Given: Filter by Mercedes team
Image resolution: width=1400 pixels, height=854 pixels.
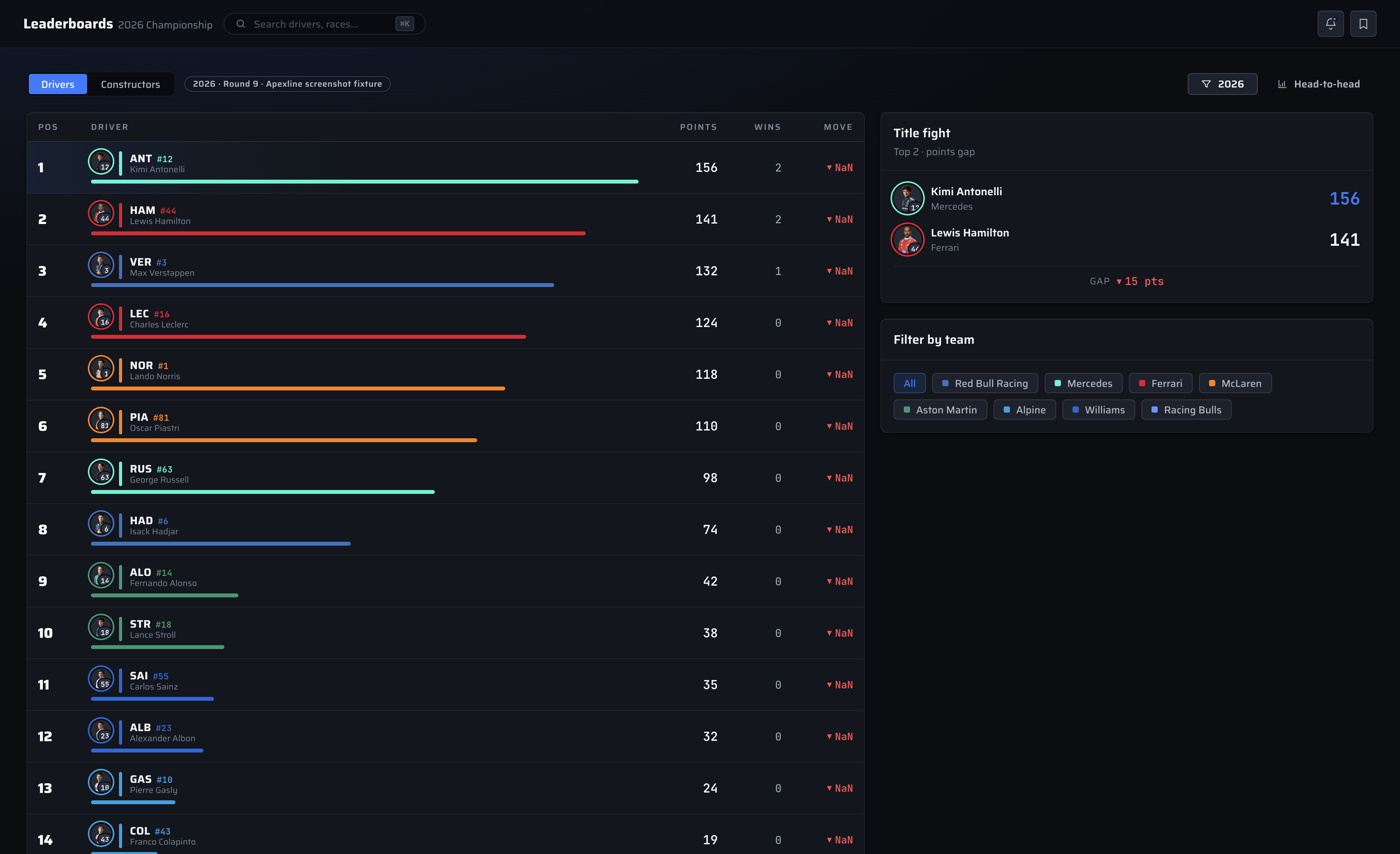Looking at the screenshot, I should point(1083,383).
